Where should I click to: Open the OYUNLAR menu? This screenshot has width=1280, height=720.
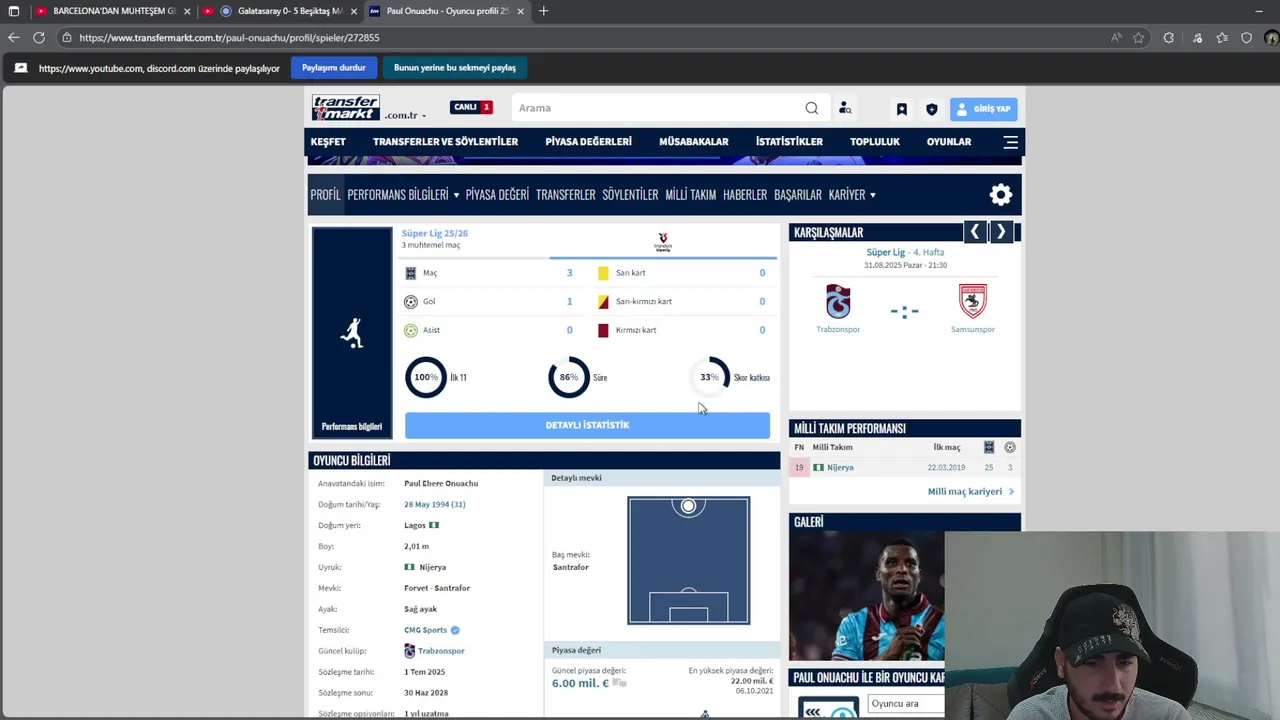pos(949,142)
